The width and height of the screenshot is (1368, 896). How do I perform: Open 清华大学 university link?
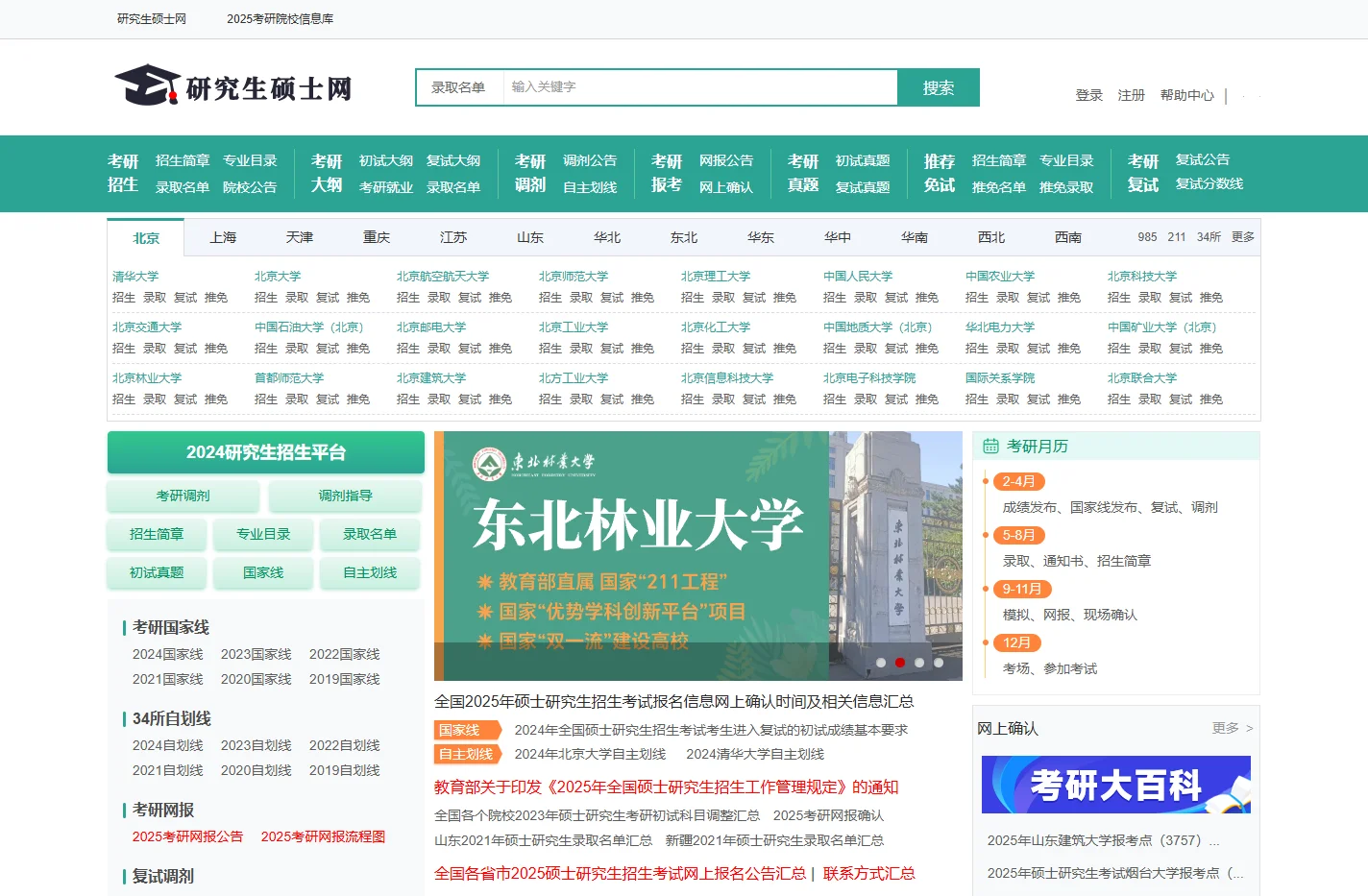click(135, 276)
